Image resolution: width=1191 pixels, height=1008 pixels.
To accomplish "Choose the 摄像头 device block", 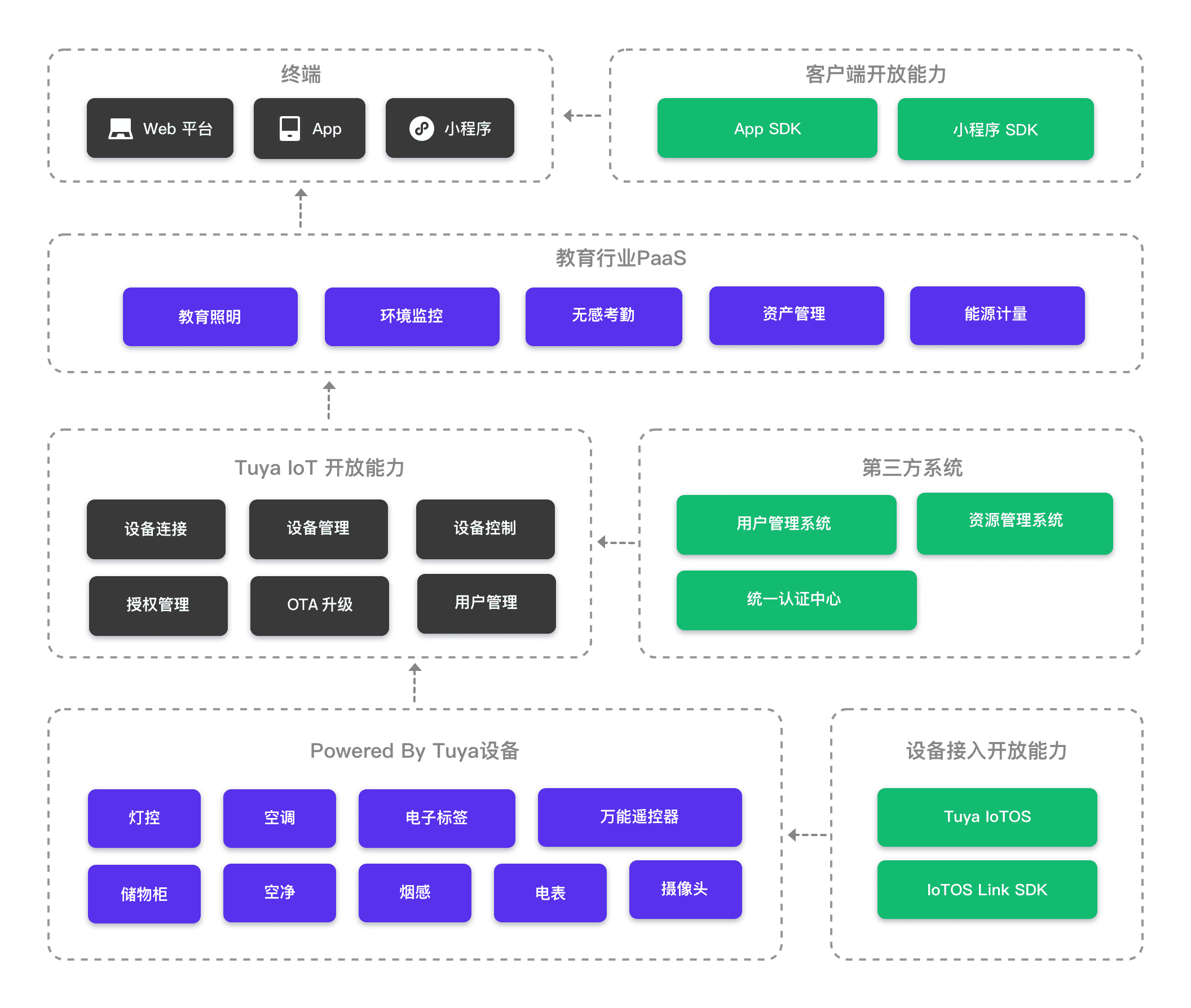I will [x=685, y=889].
